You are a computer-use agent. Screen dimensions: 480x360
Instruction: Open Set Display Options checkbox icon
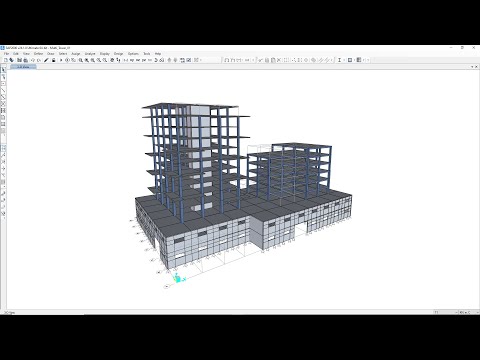189,60
